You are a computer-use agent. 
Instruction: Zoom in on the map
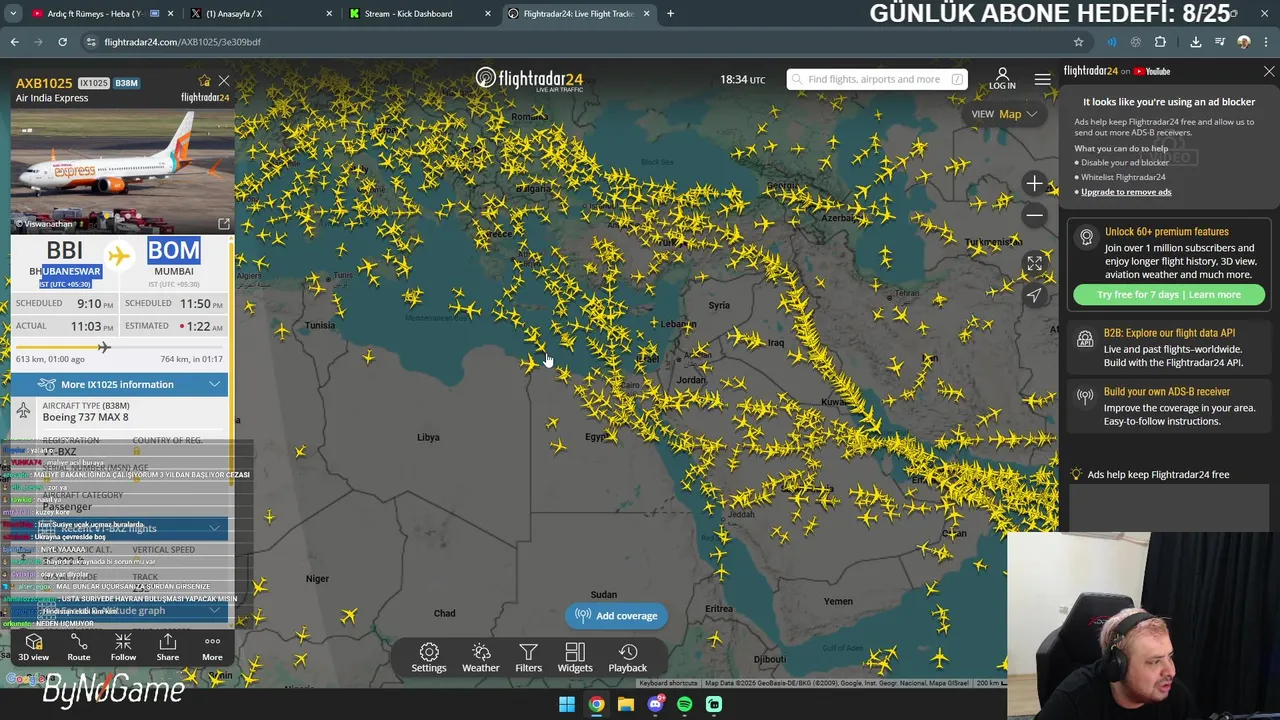click(x=1034, y=184)
